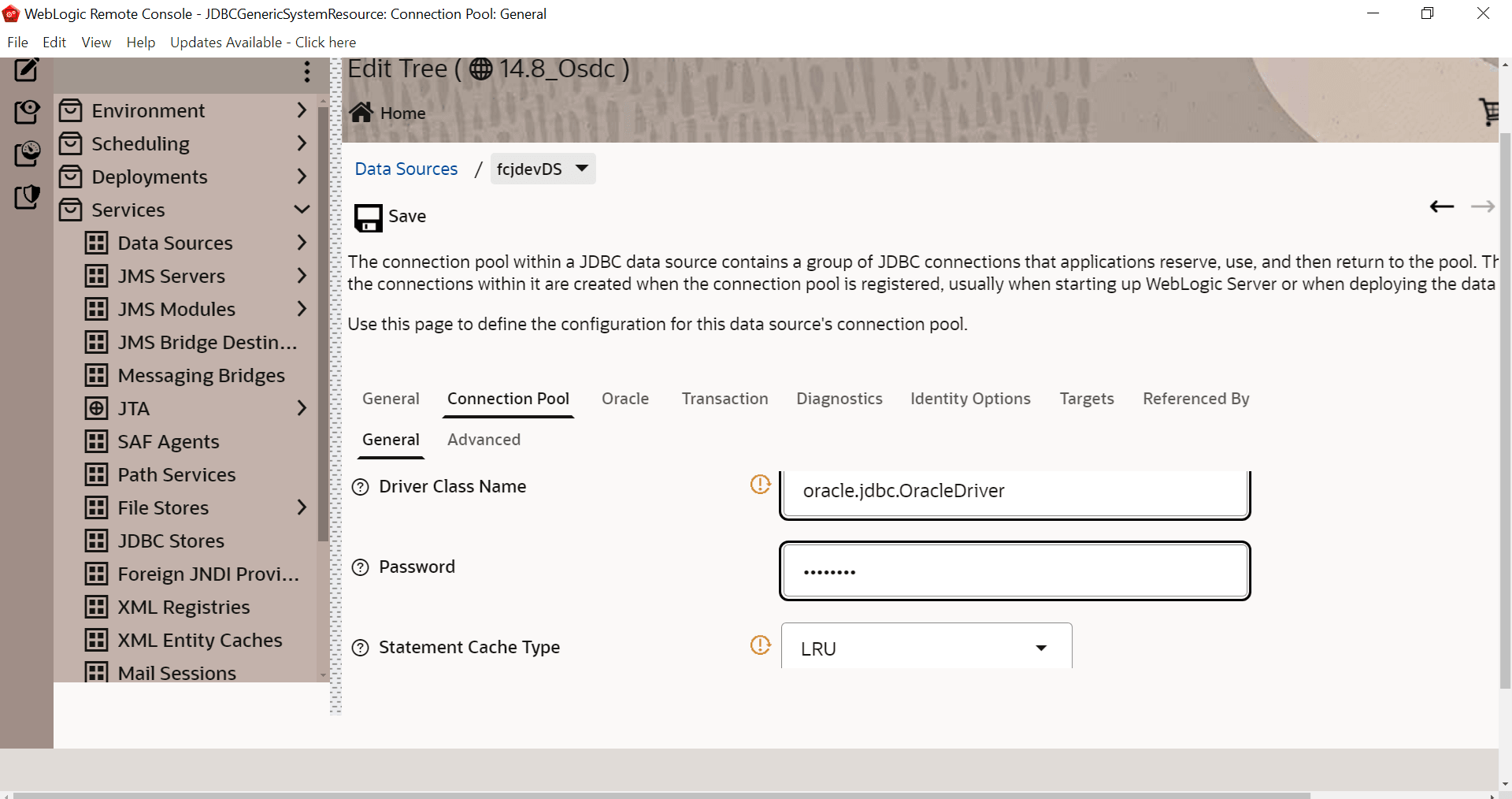The width and height of the screenshot is (1512, 799).
Task: Click the Save button label
Action: click(407, 217)
